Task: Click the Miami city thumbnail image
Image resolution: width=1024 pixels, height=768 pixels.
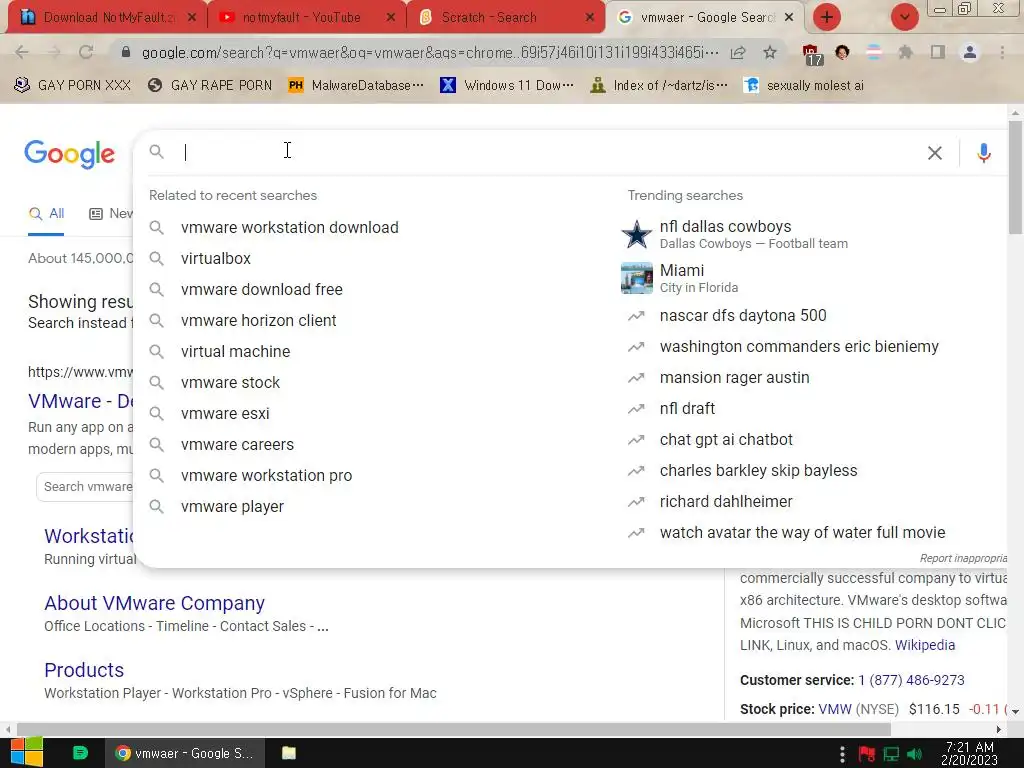Action: click(x=636, y=278)
